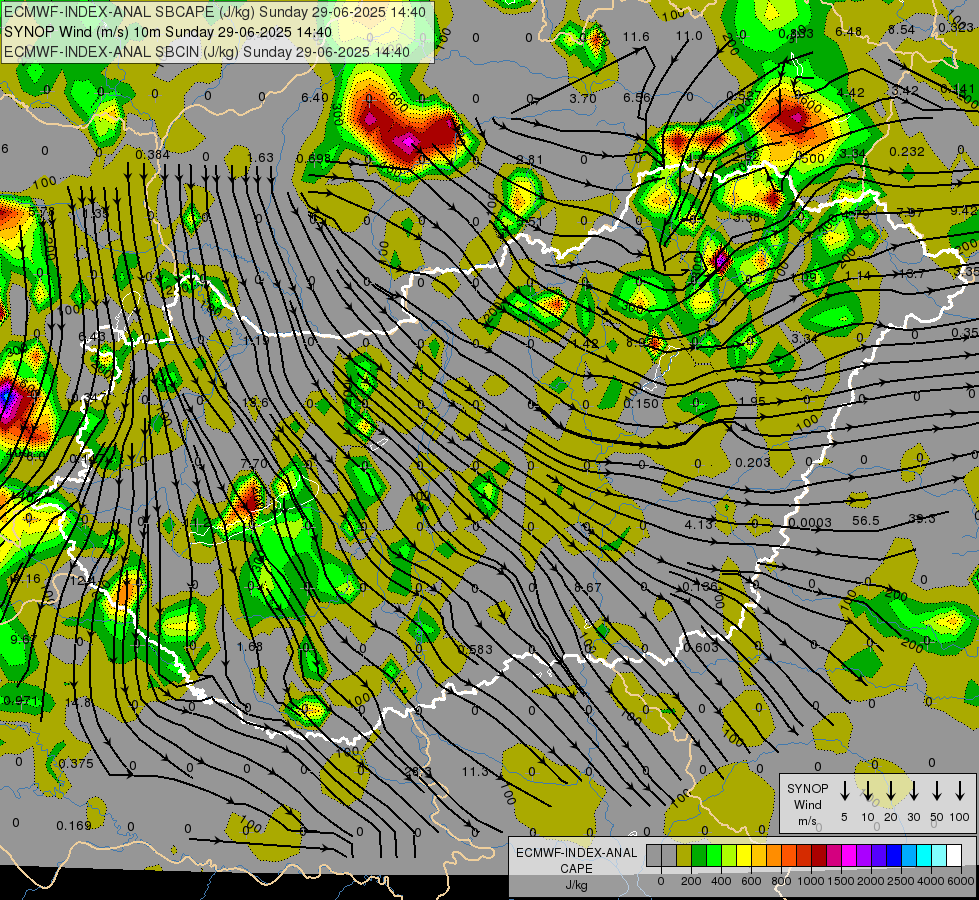Image resolution: width=979 pixels, height=900 pixels.
Task: Click the 10 m/s wind arrow in legend
Action: 868,791
